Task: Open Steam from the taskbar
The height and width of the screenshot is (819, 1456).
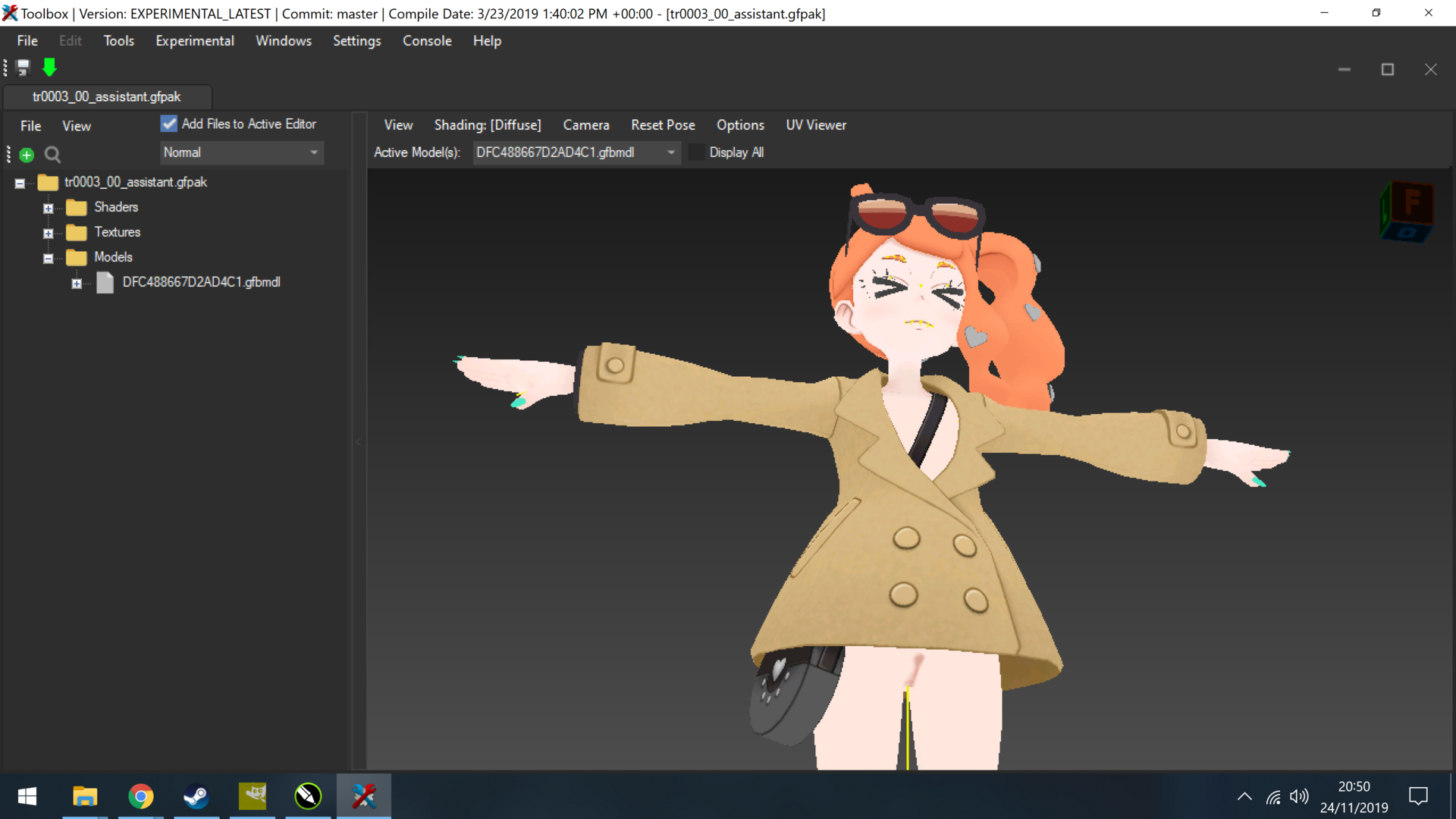Action: pos(196,796)
